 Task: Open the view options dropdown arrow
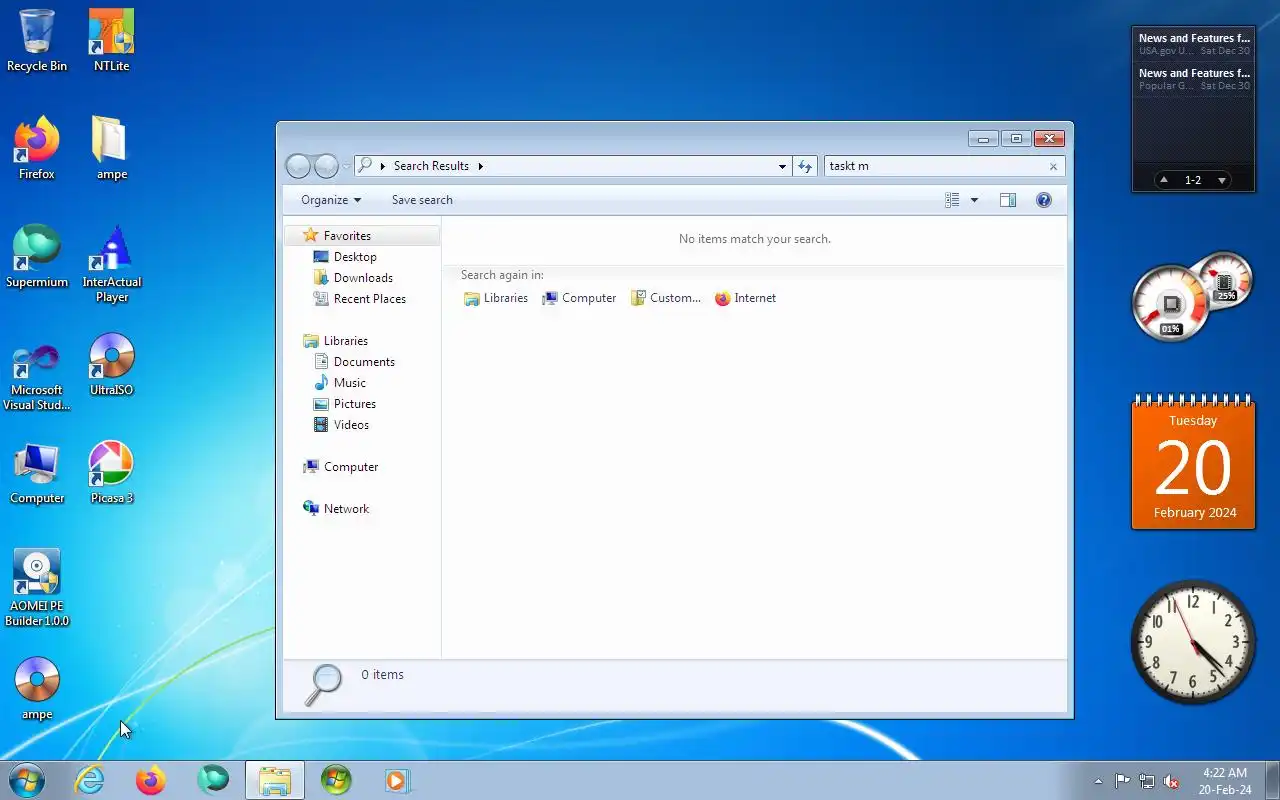click(974, 200)
